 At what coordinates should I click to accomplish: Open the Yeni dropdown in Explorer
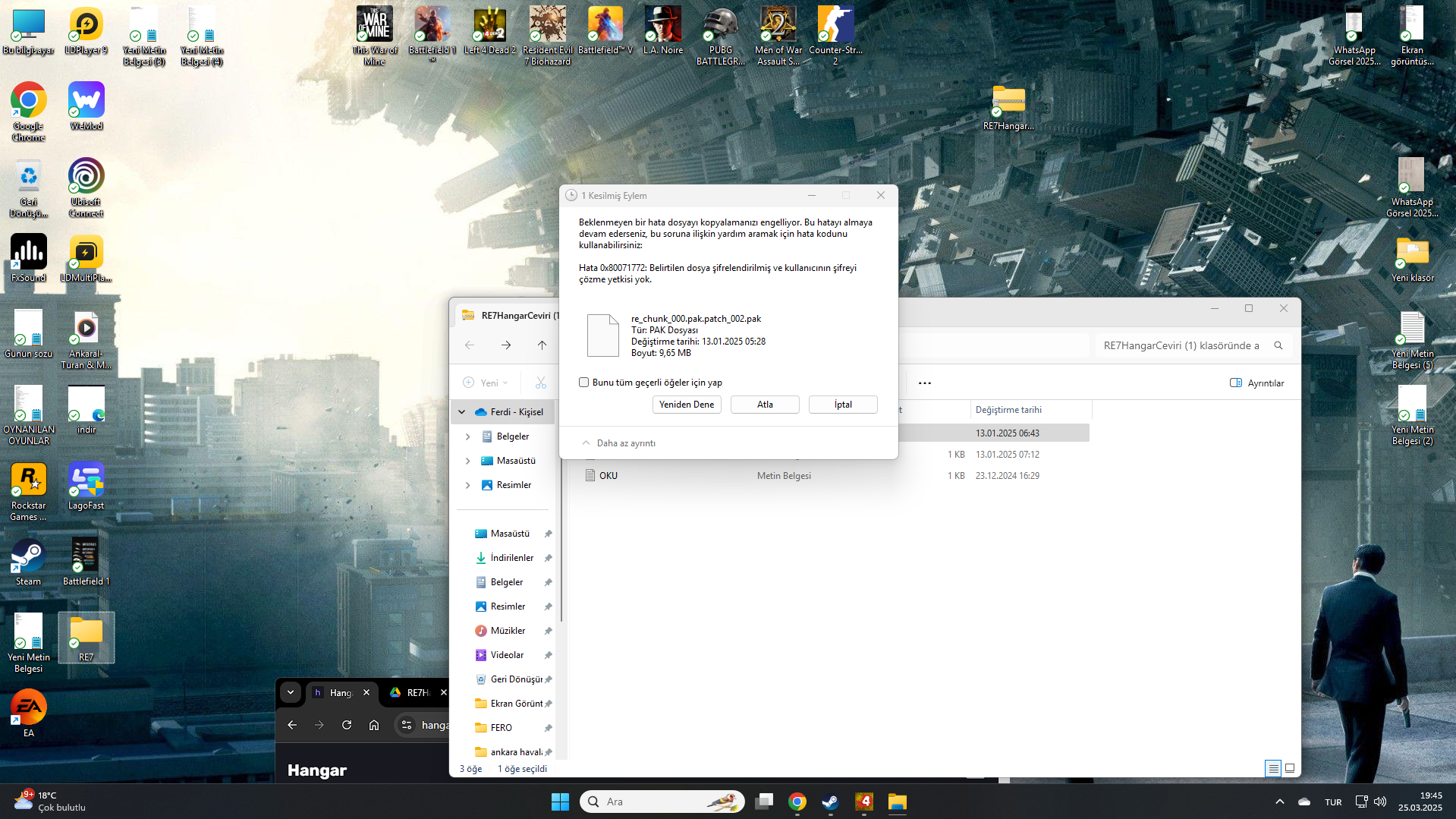tap(486, 383)
